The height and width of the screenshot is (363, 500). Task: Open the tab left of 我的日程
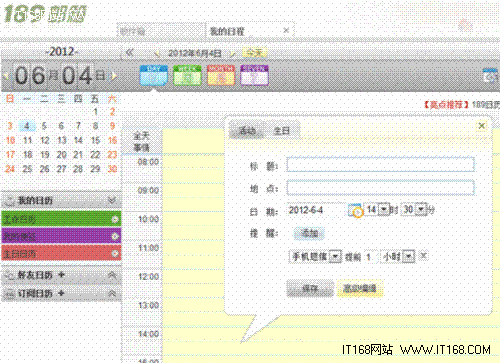pyautogui.click(x=161, y=31)
